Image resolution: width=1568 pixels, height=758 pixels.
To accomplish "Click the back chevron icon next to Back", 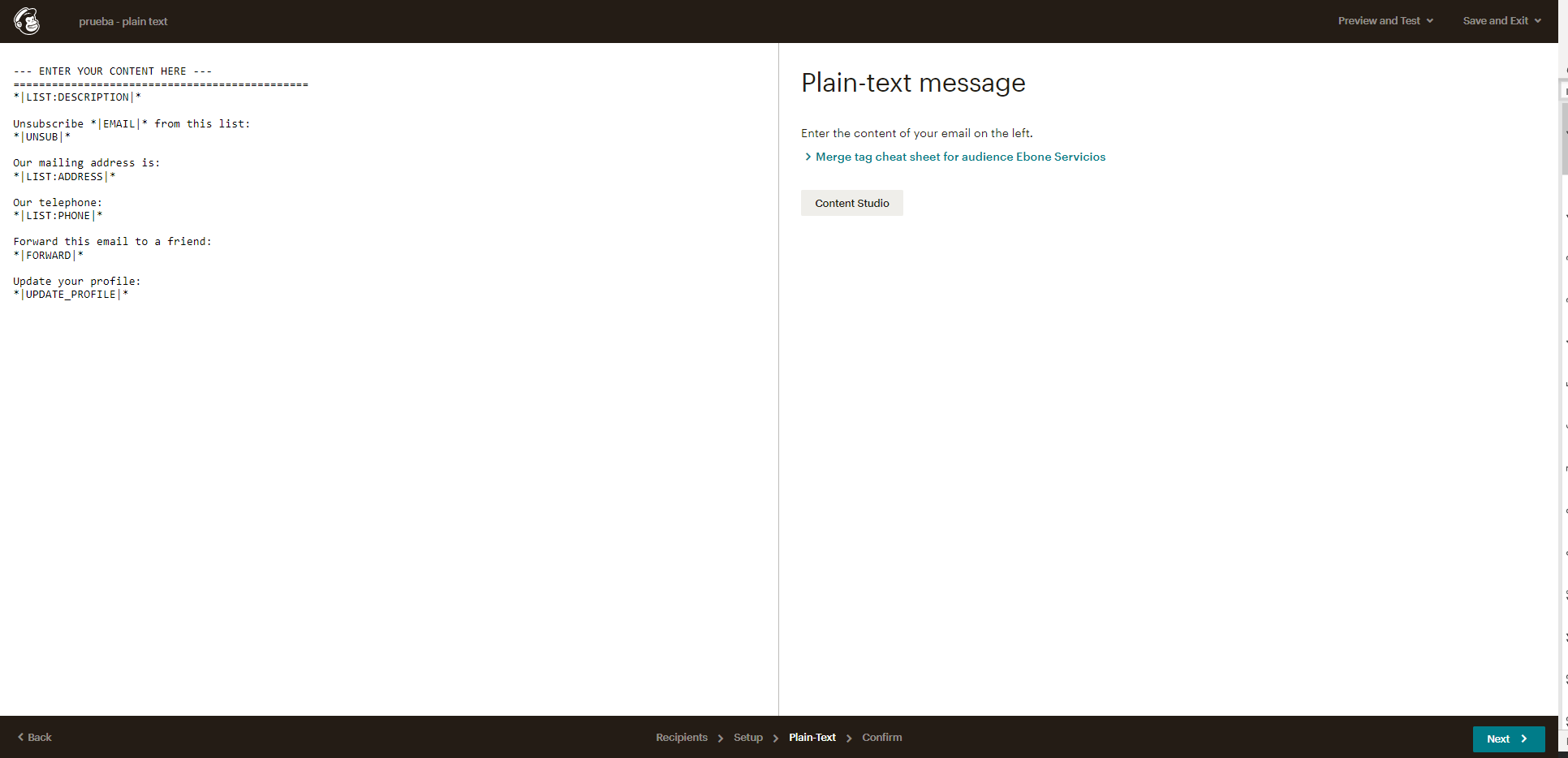I will click(19, 737).
